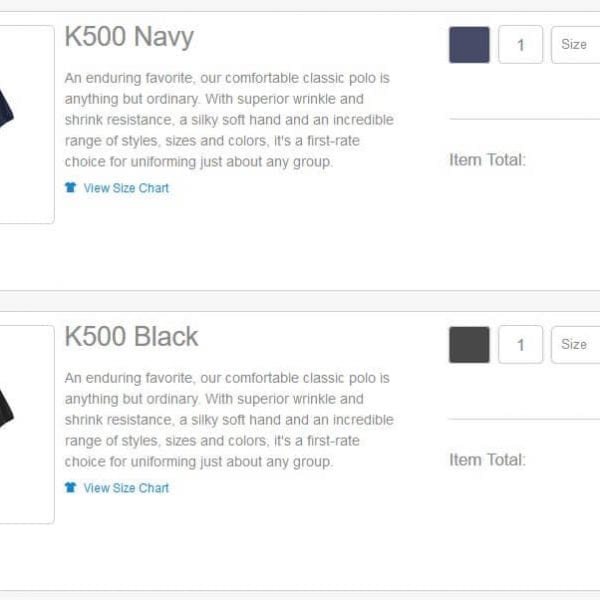The height and width of the screenshot is (600, 600).
Task: Select the black color swatch
Action: coord(469,344)
